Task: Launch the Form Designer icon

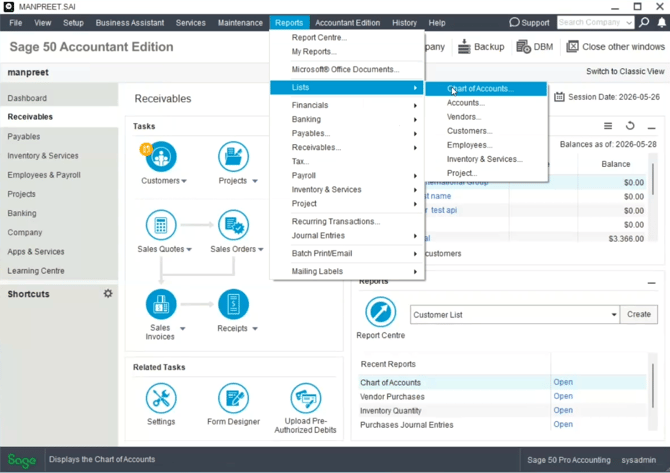Action: [x=233, y=398]
